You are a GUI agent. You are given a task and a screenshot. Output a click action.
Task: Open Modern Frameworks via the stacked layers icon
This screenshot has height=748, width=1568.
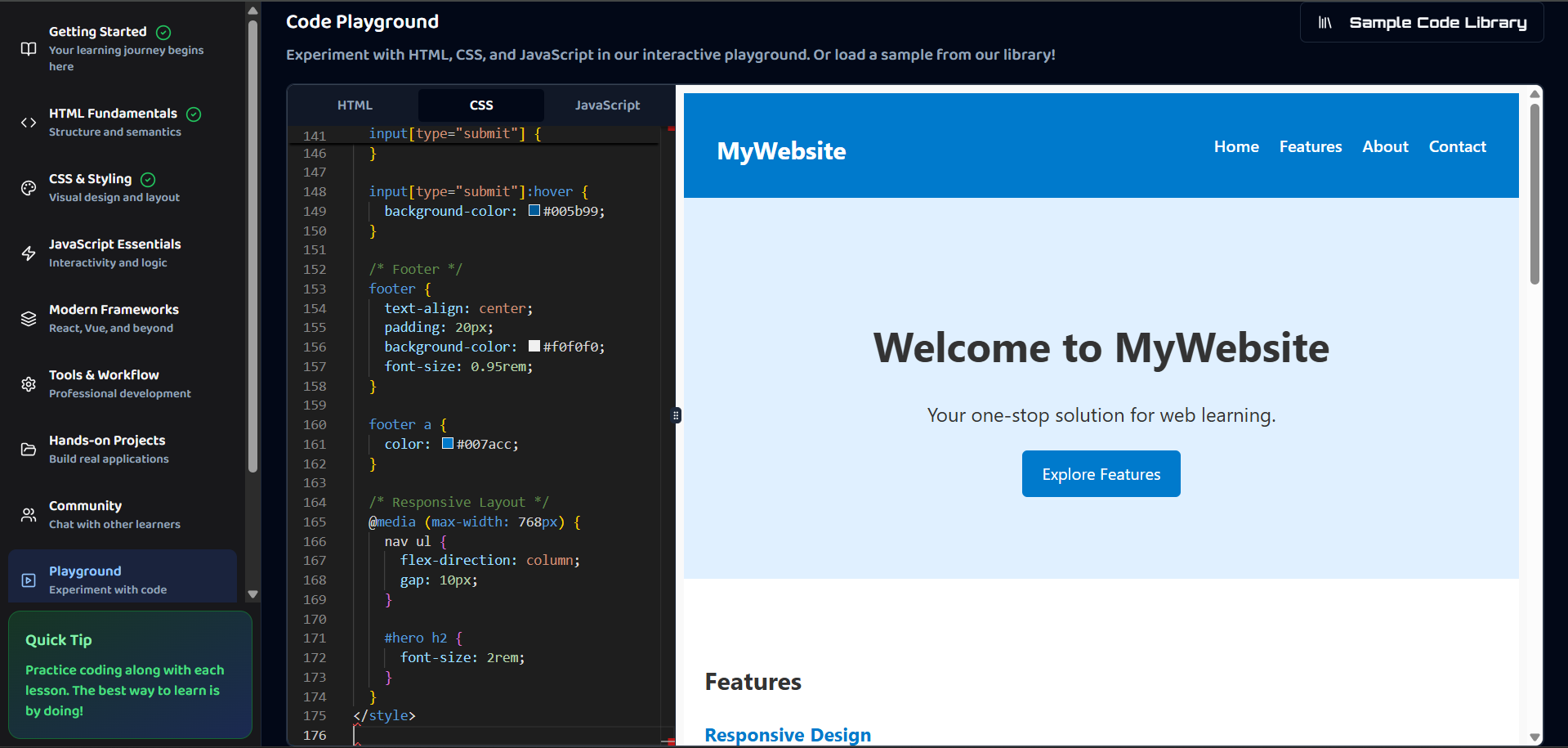[x=29, y=319]
